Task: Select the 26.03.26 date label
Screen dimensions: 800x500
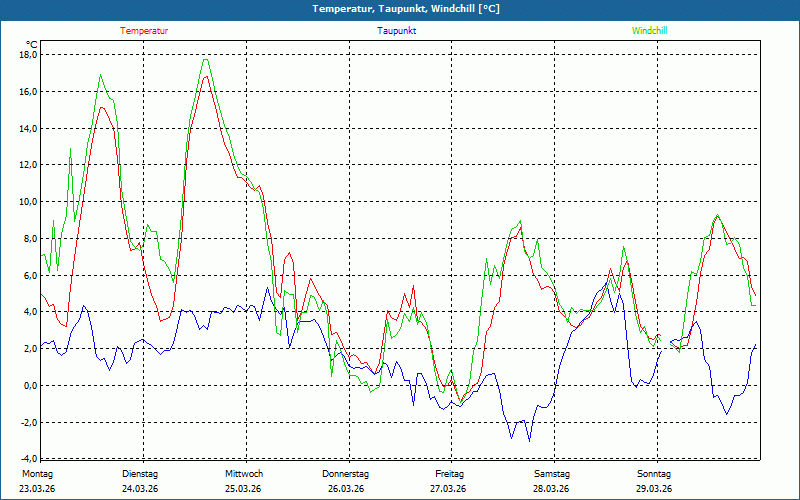Action: coord(346,489)
